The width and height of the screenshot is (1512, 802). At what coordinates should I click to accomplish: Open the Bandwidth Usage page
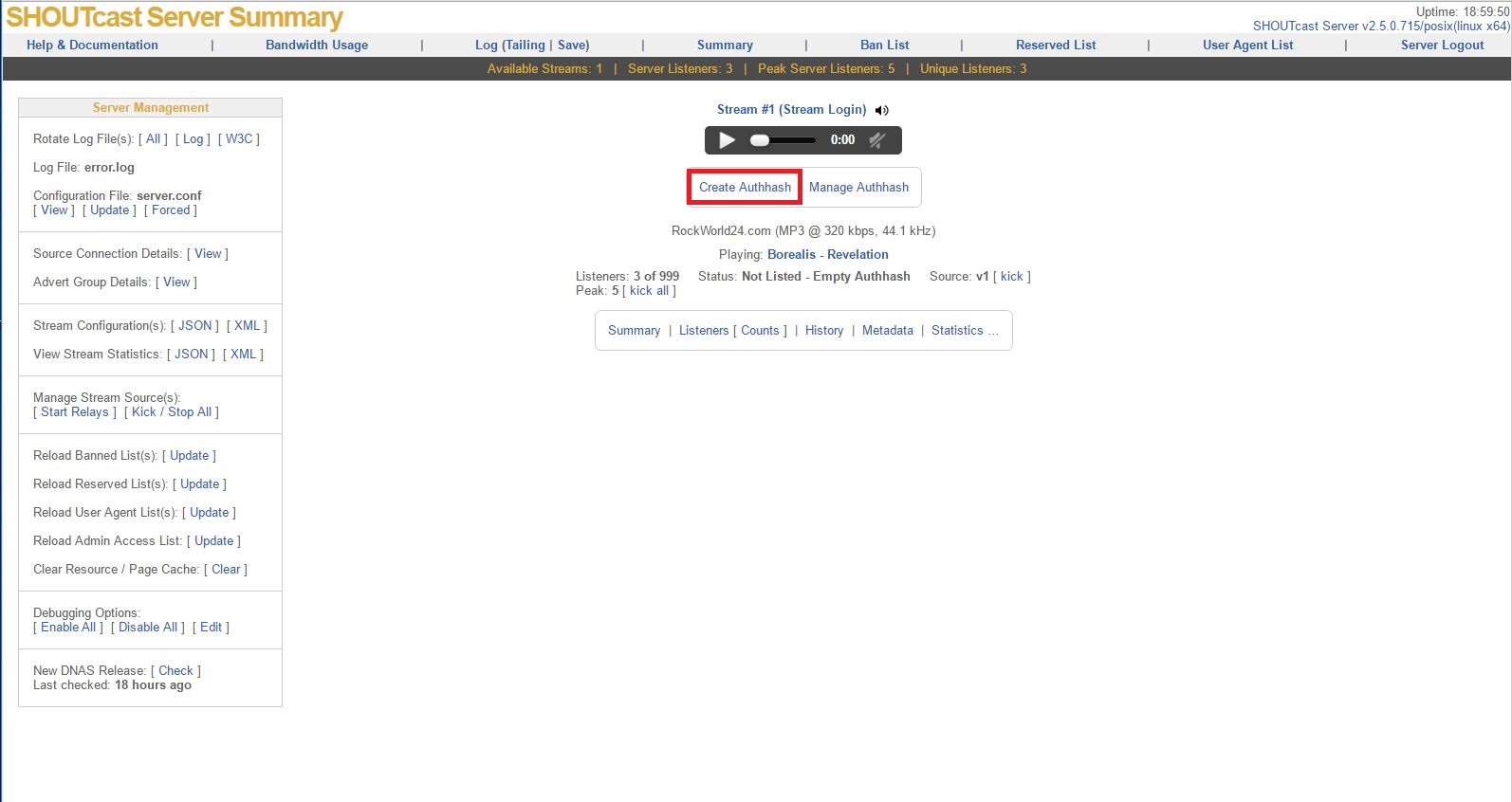(x=317, y=45)
